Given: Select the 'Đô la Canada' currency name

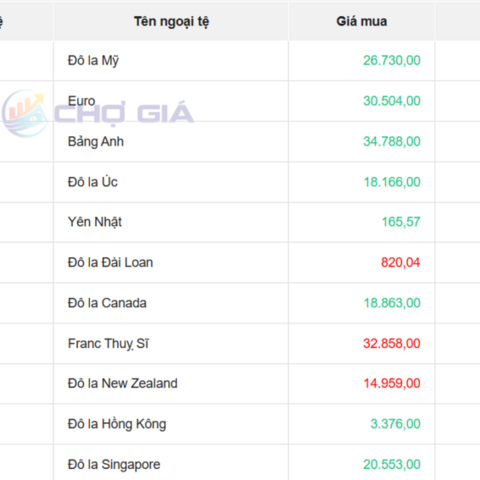Looking at the screenshot, I should pyautogui.click(x=107, y=303).
